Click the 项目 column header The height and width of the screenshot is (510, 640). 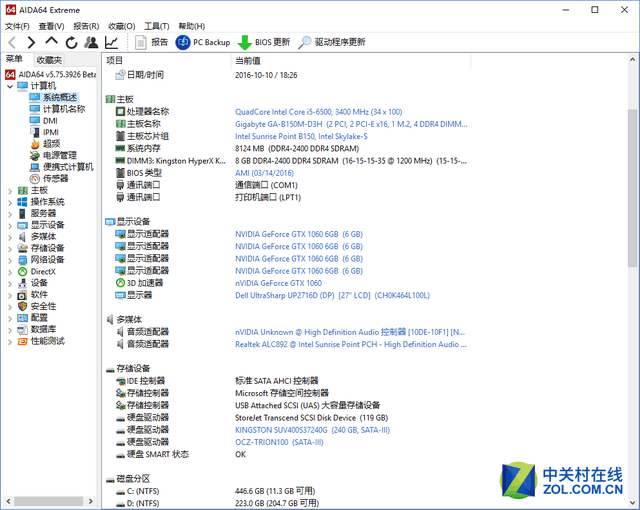pos(115,61)
